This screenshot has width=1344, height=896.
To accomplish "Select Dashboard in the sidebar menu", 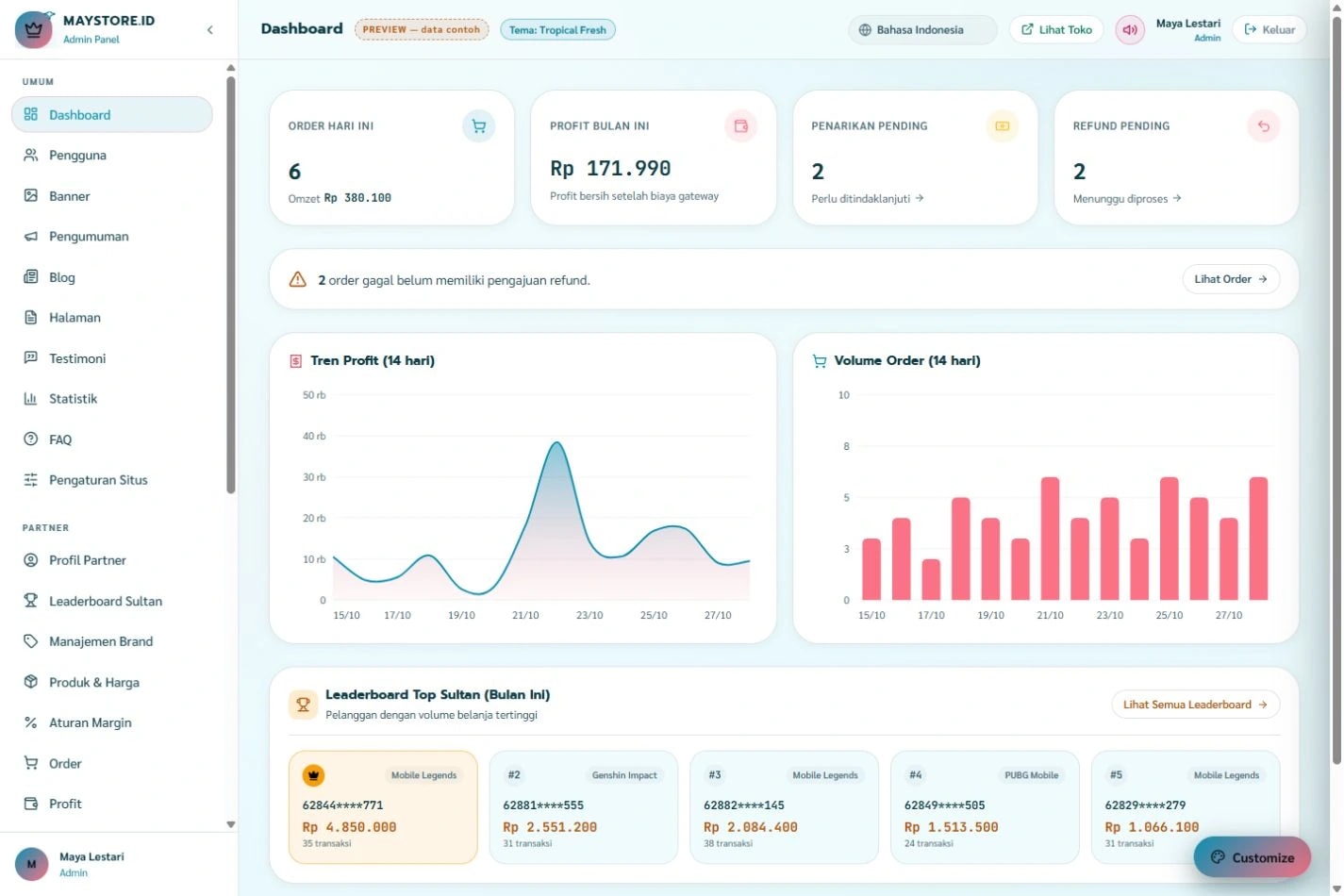I will click(112, 115).
